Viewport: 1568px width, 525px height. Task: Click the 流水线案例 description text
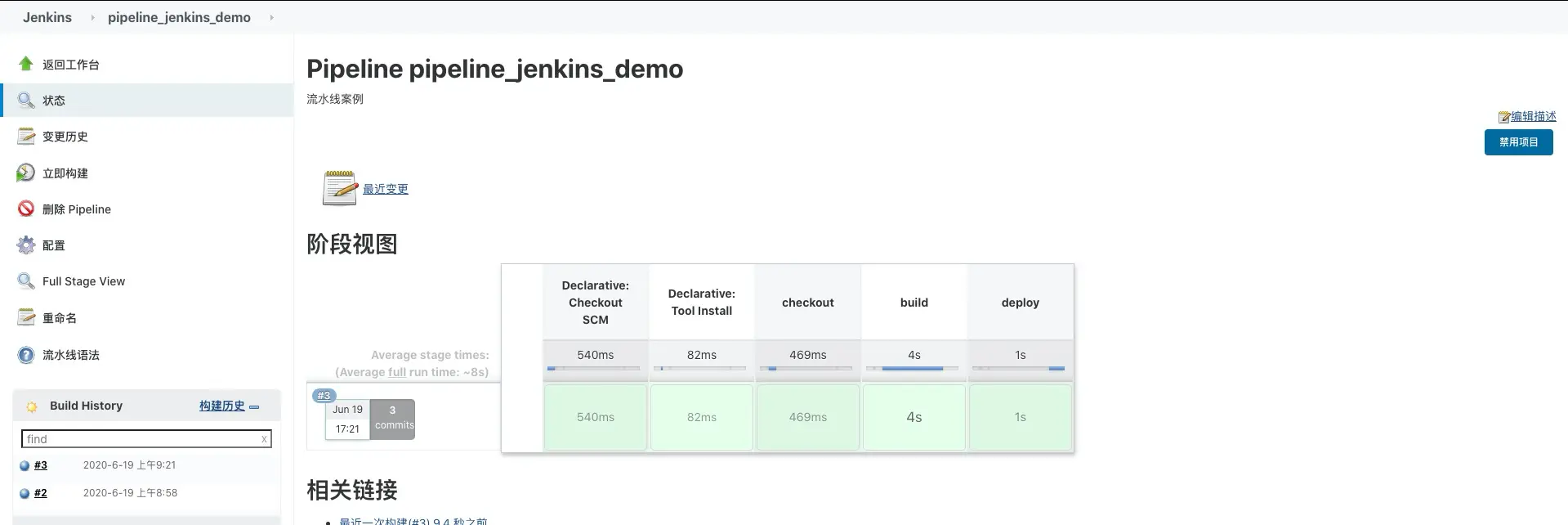click(x=335, y=99)
